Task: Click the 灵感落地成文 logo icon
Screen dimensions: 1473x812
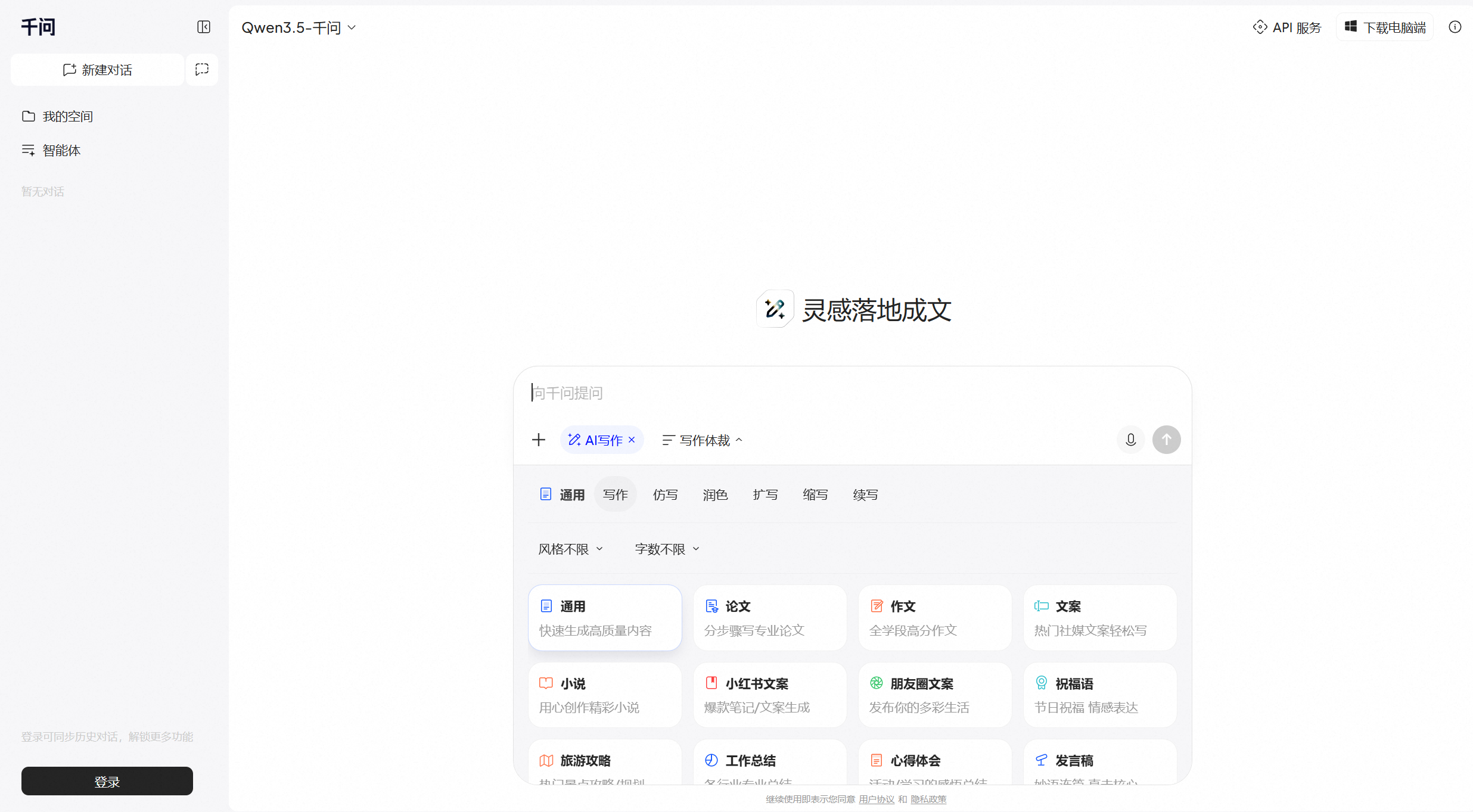Action: pyautogui.click(x=775, y=309)
